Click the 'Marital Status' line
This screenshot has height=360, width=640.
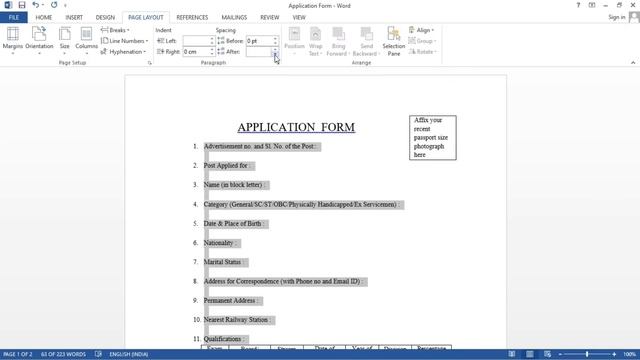[224, 262]
